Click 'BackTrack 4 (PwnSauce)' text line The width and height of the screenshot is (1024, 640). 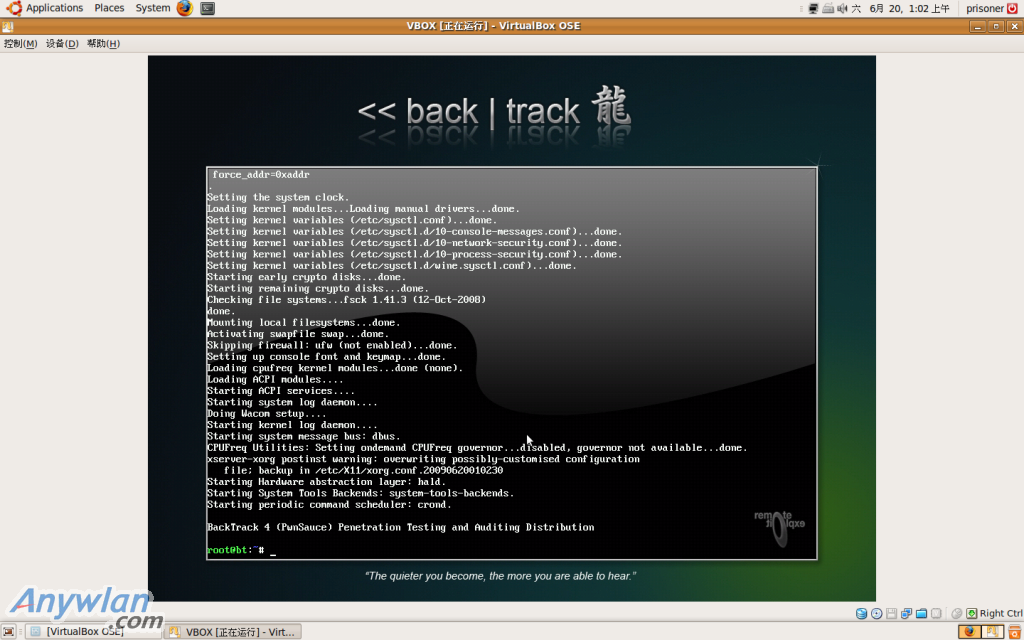(400, 527)
